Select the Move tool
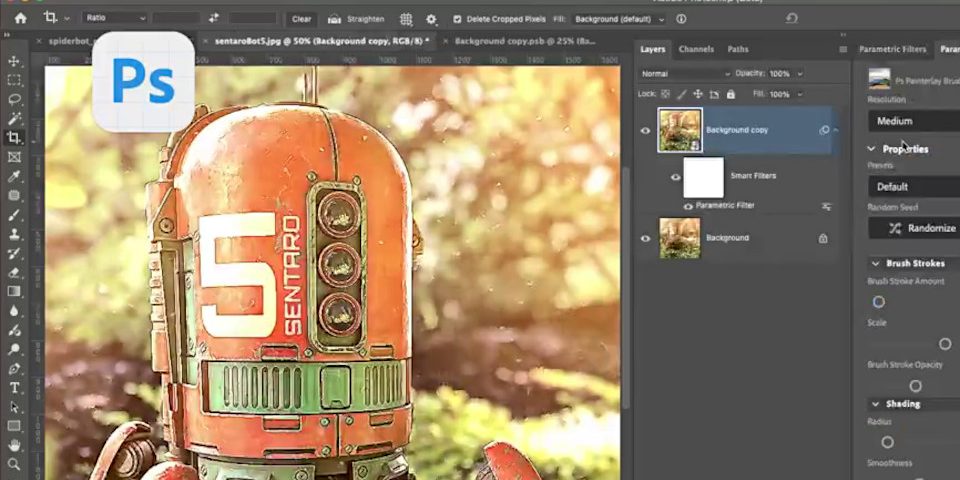The image size is (960, 480). pos(14,62)
